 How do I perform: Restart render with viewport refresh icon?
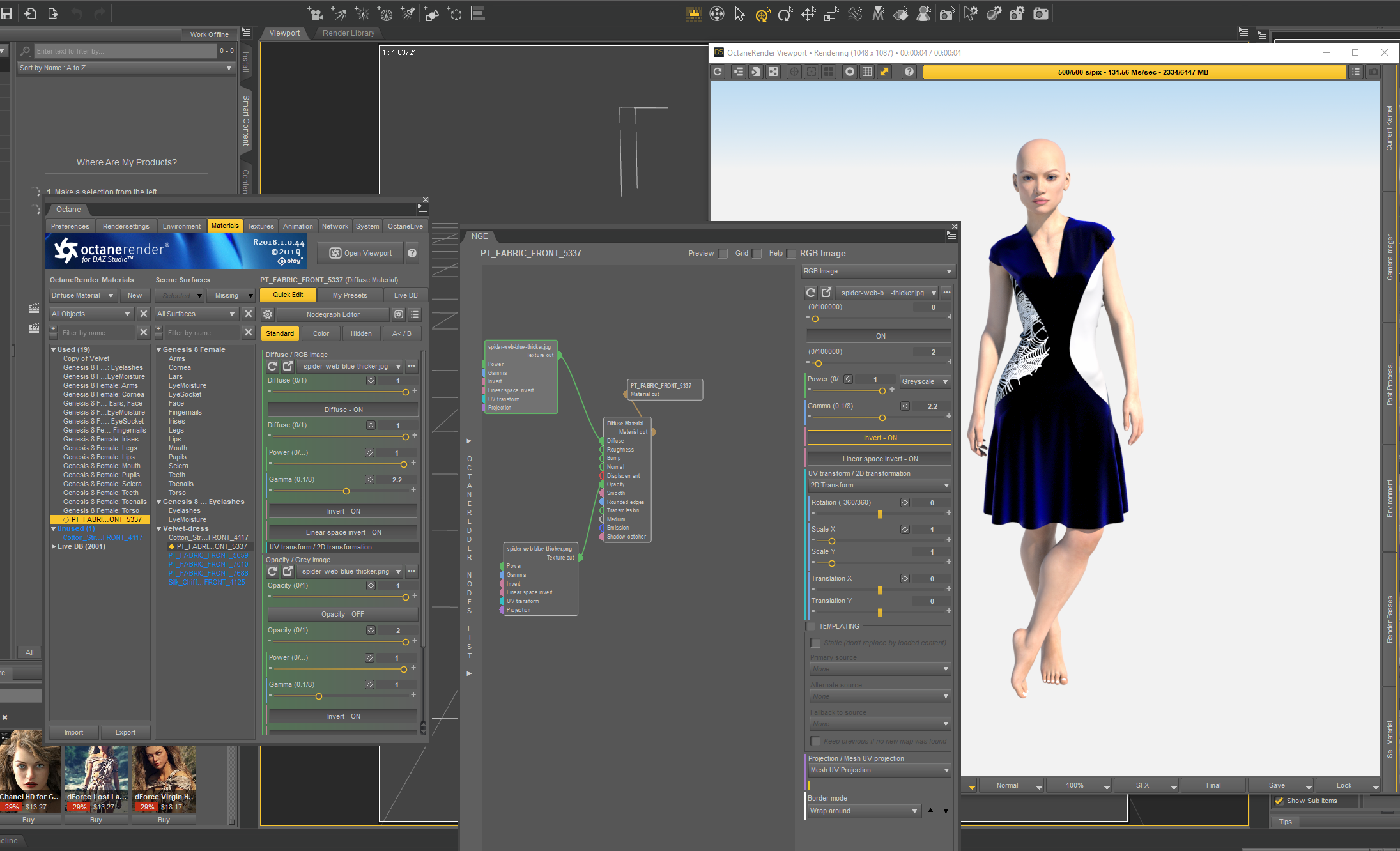coord(718,72)
